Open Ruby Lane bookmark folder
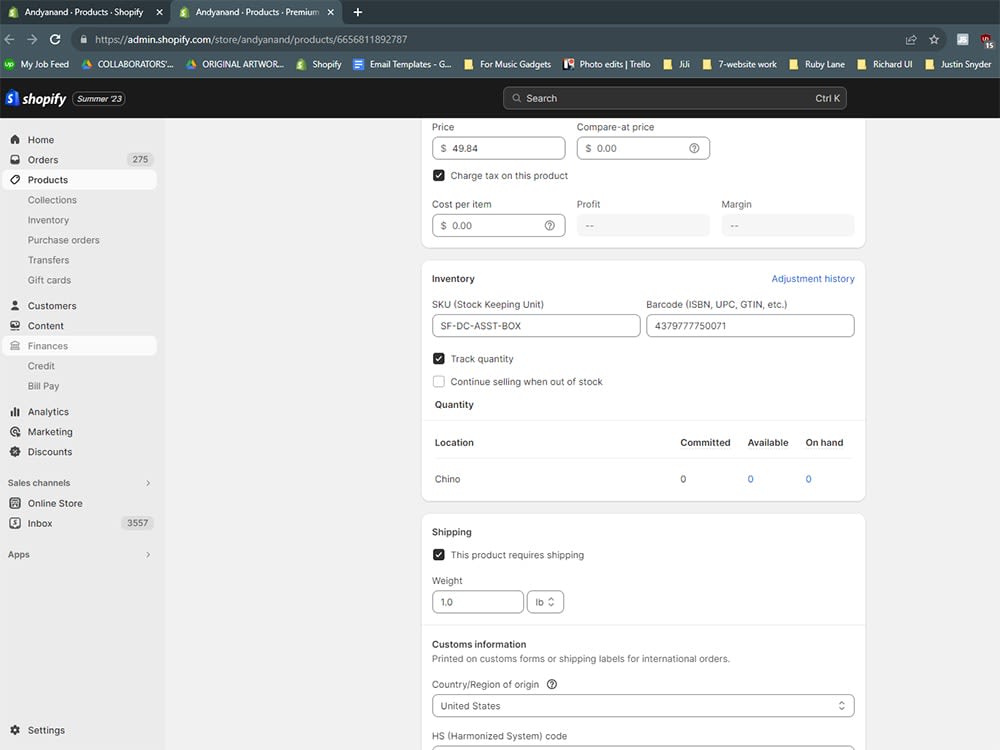The width and height of the screenshot is (1000, 750). tap(817, 64)
